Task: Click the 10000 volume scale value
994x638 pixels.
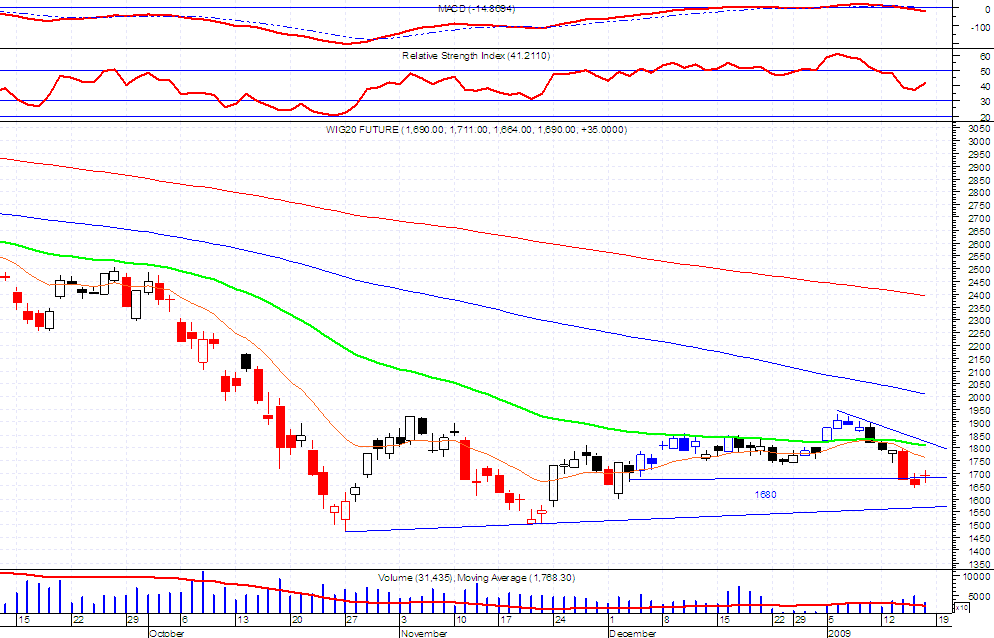Action: point(977,576)
